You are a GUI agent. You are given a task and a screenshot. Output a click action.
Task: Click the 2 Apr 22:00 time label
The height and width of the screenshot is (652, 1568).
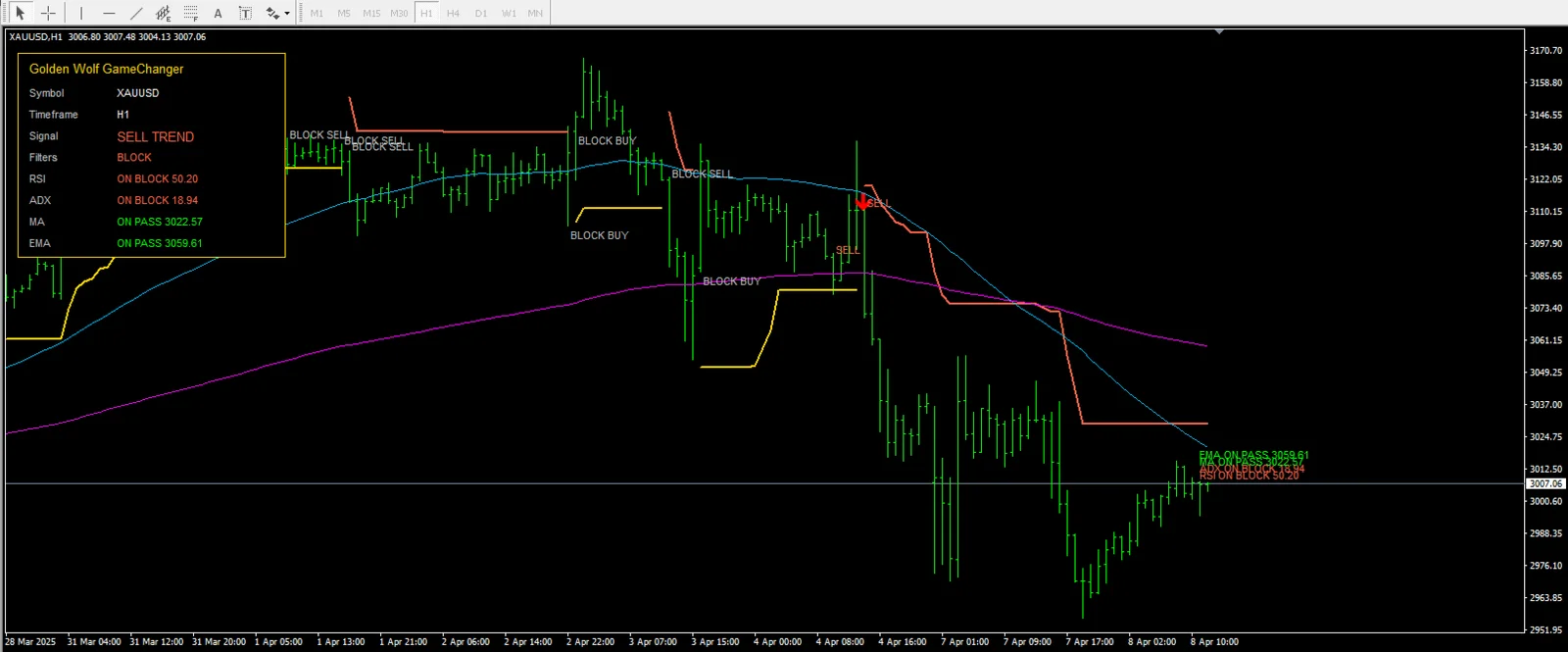590,642
